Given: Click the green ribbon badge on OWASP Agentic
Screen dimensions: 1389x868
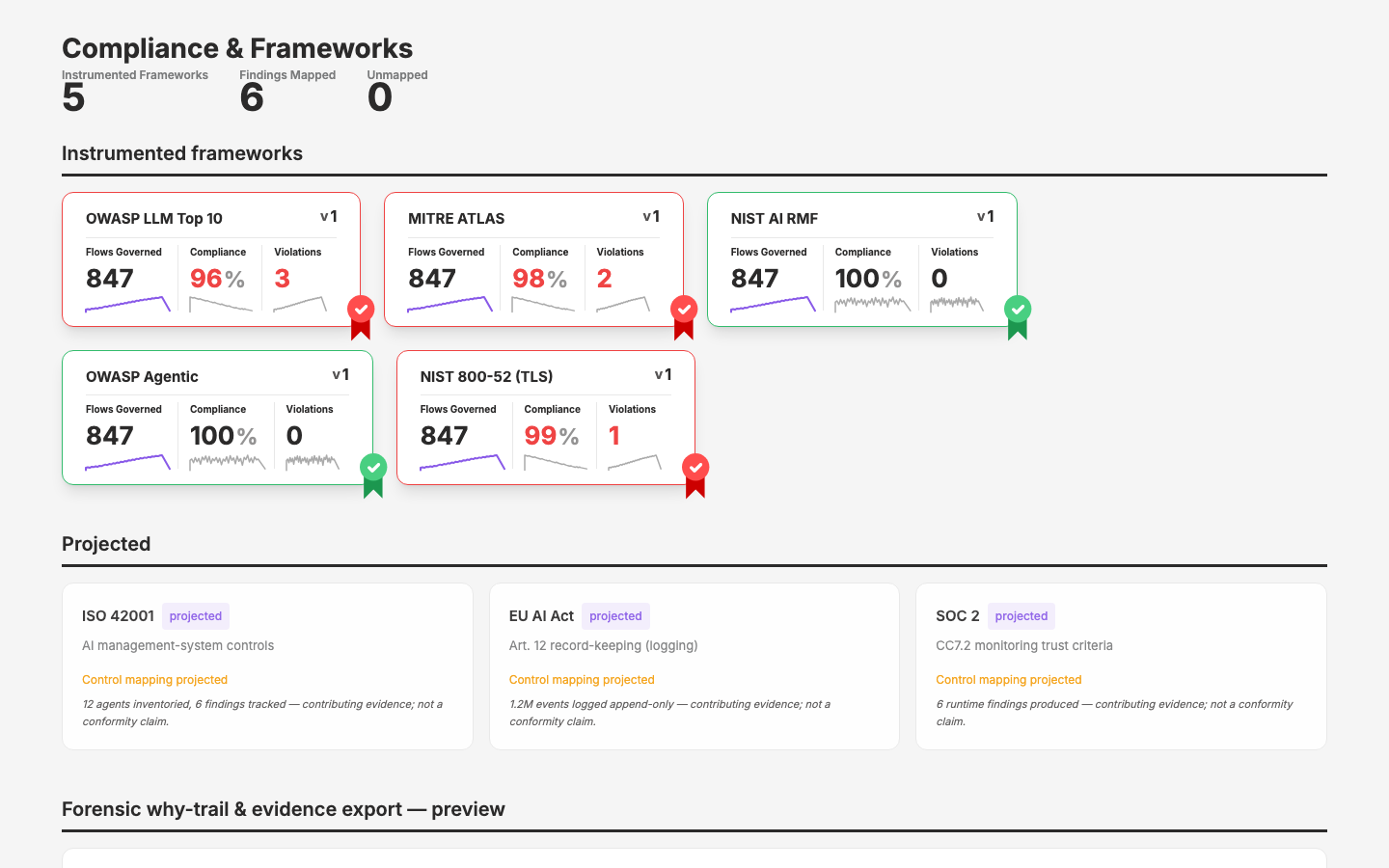Looking at the screenshot, I should [373, 475].
